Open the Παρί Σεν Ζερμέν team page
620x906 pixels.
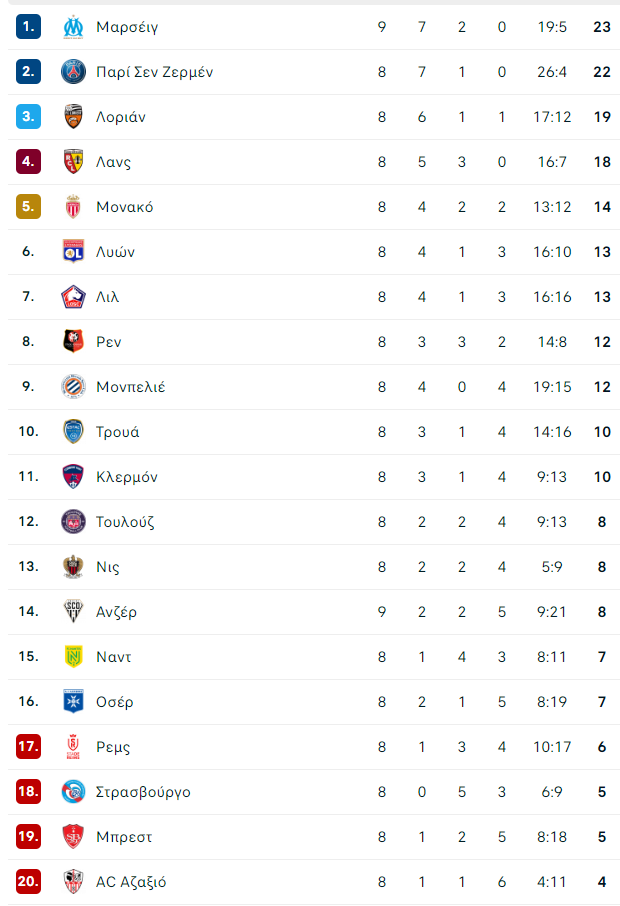point(154,71)
